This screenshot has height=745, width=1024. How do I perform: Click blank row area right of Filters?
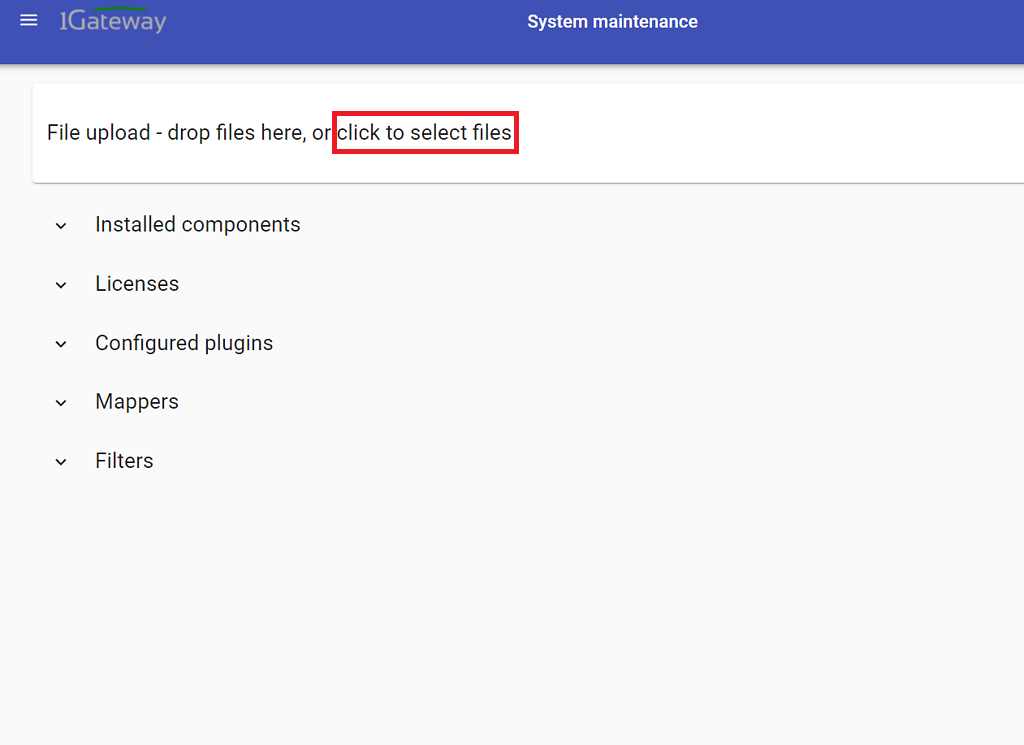(x=600, y=461)
